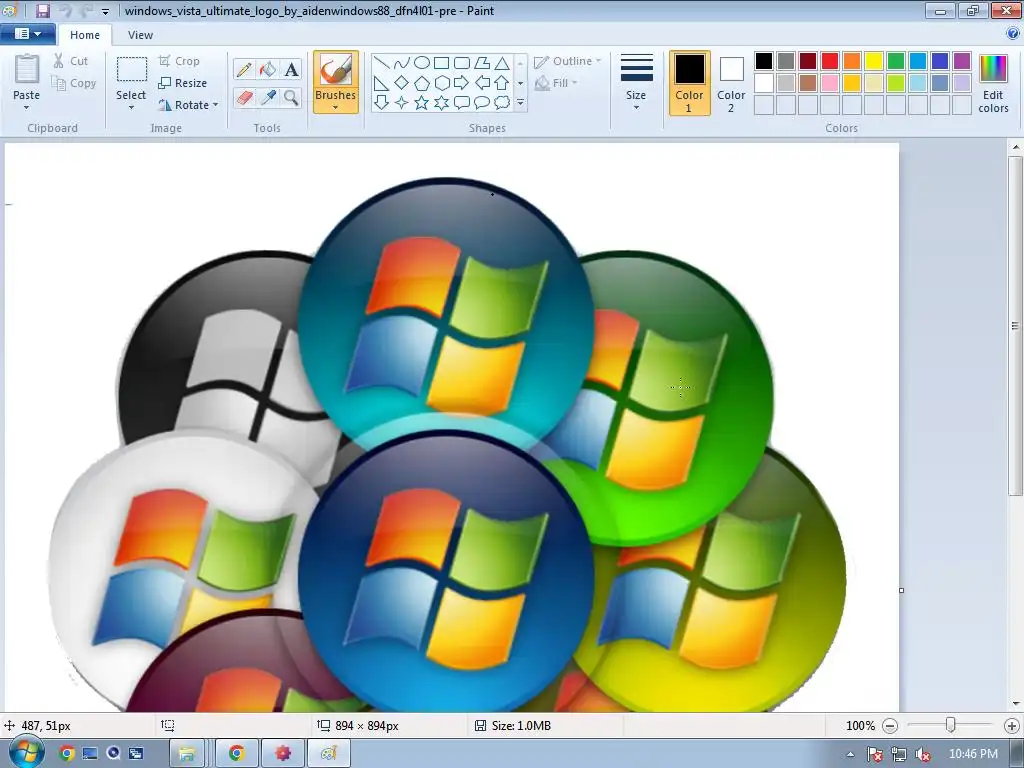Pick the pink color swatch

[830, 83]
